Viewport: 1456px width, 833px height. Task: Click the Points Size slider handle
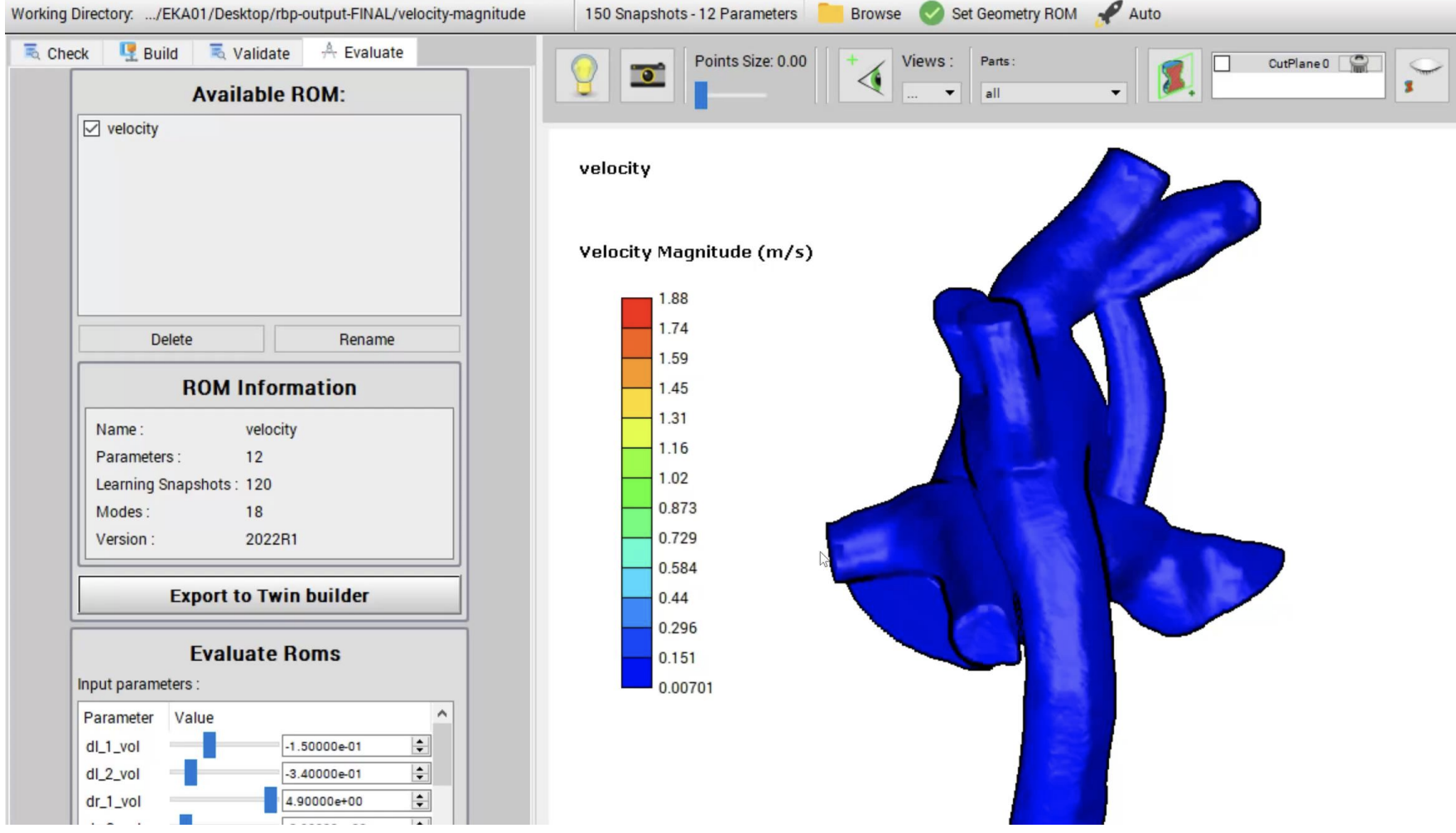701,94
